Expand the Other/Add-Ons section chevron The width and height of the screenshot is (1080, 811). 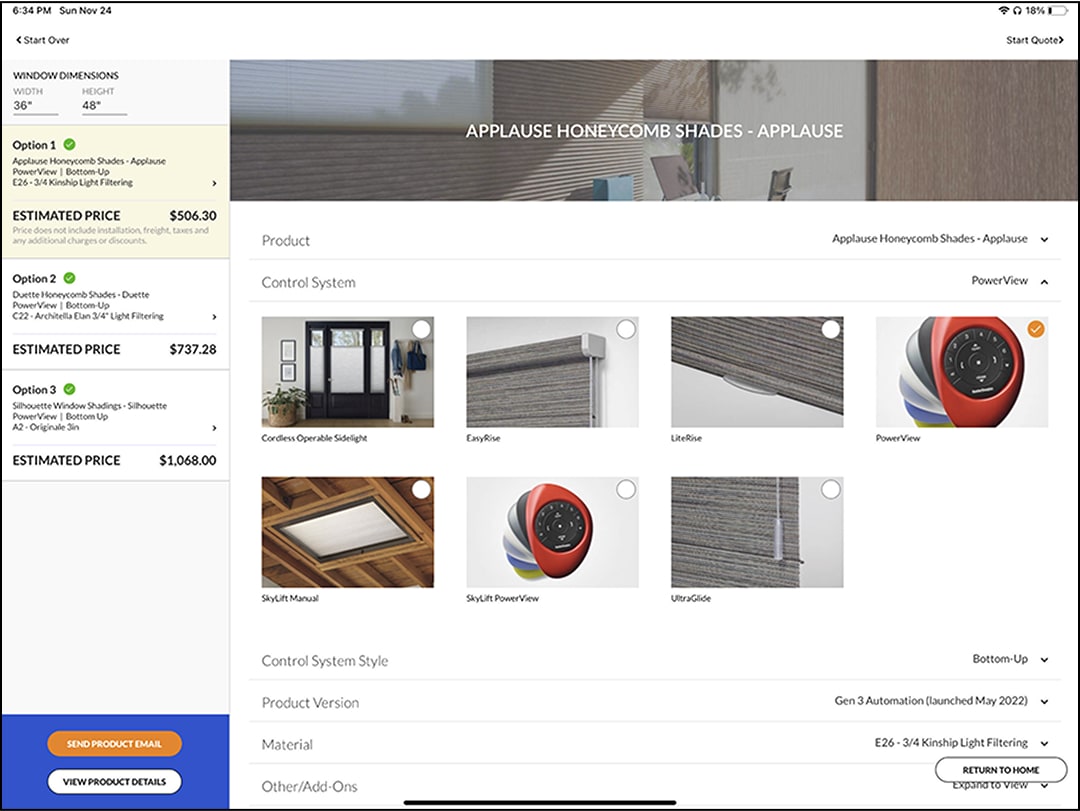tap(1044, 786)
